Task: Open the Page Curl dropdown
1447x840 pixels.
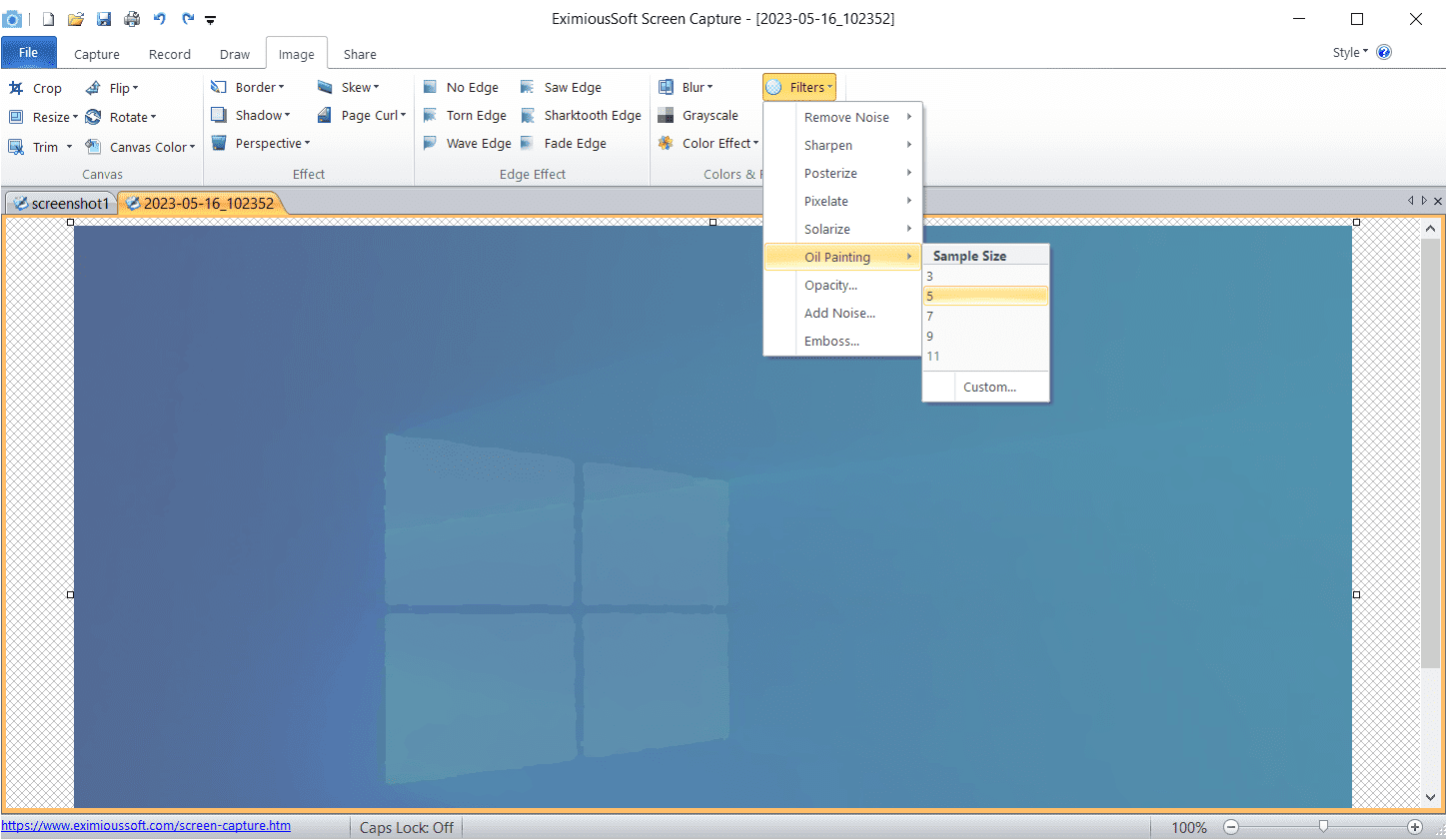Action: pyautogui.click(x=362, y=115)
